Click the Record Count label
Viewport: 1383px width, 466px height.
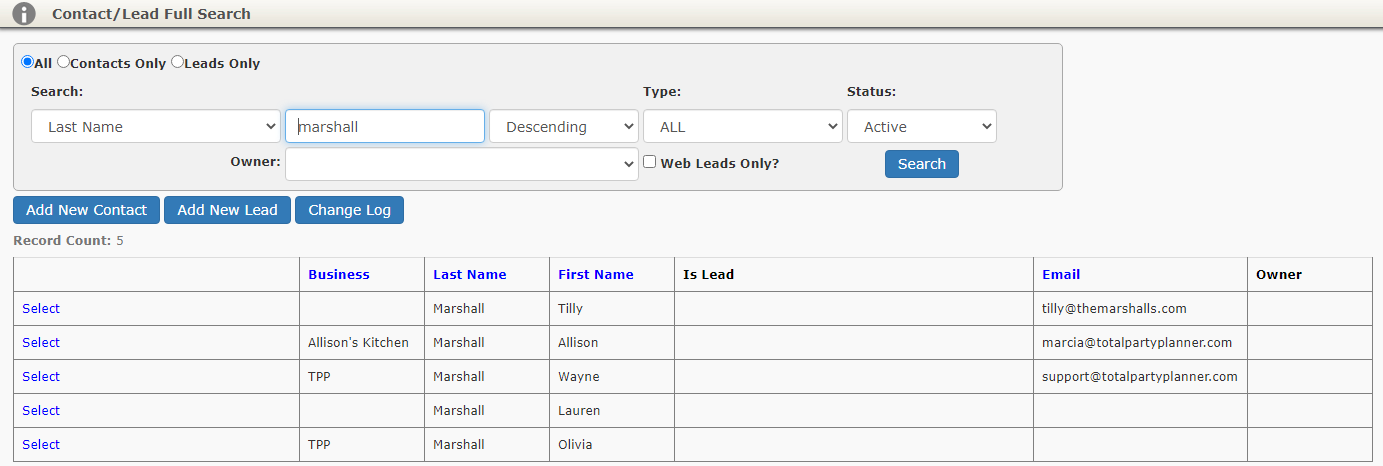click(62, 240)
